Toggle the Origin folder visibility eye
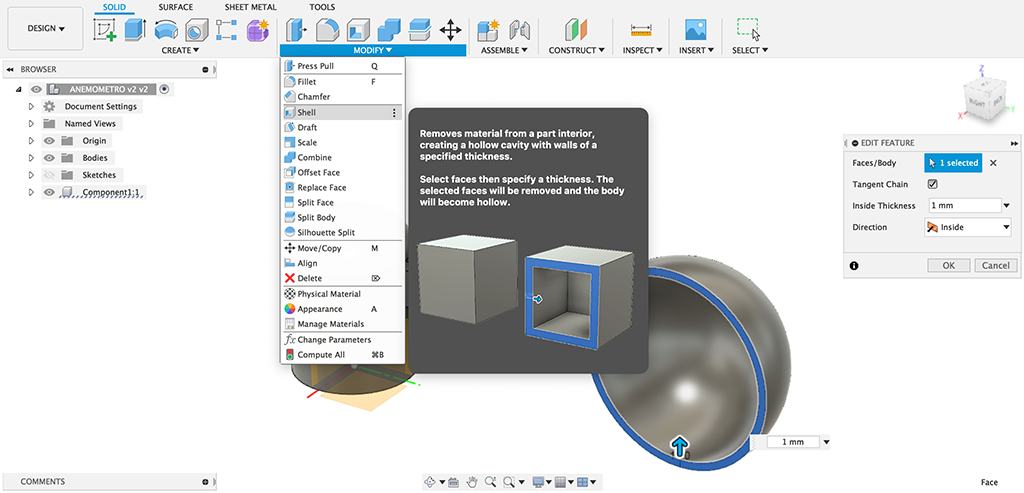 49,140
